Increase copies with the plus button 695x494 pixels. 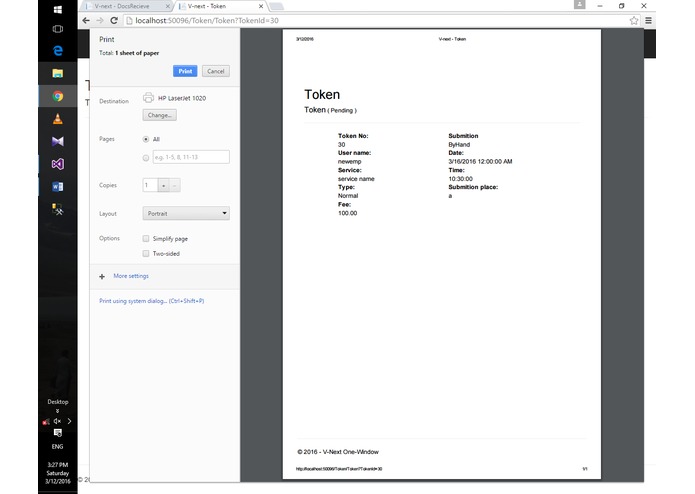tap(164, 185)
